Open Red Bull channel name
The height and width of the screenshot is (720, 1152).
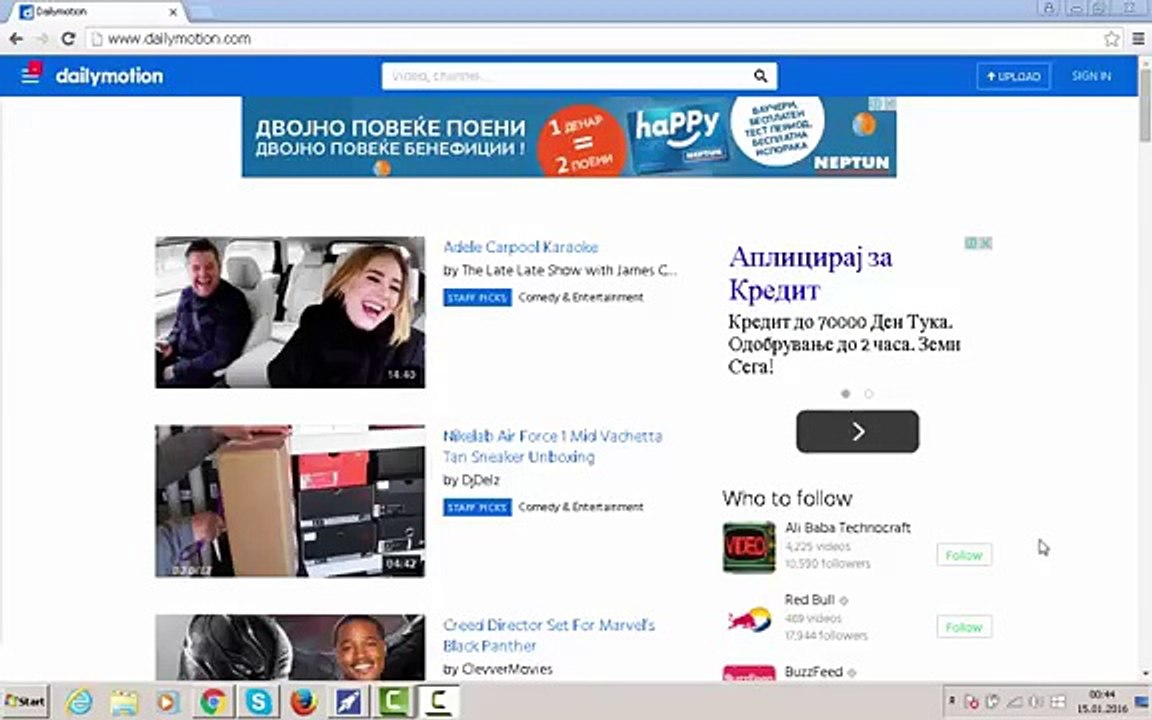click(x=810, y=600)
